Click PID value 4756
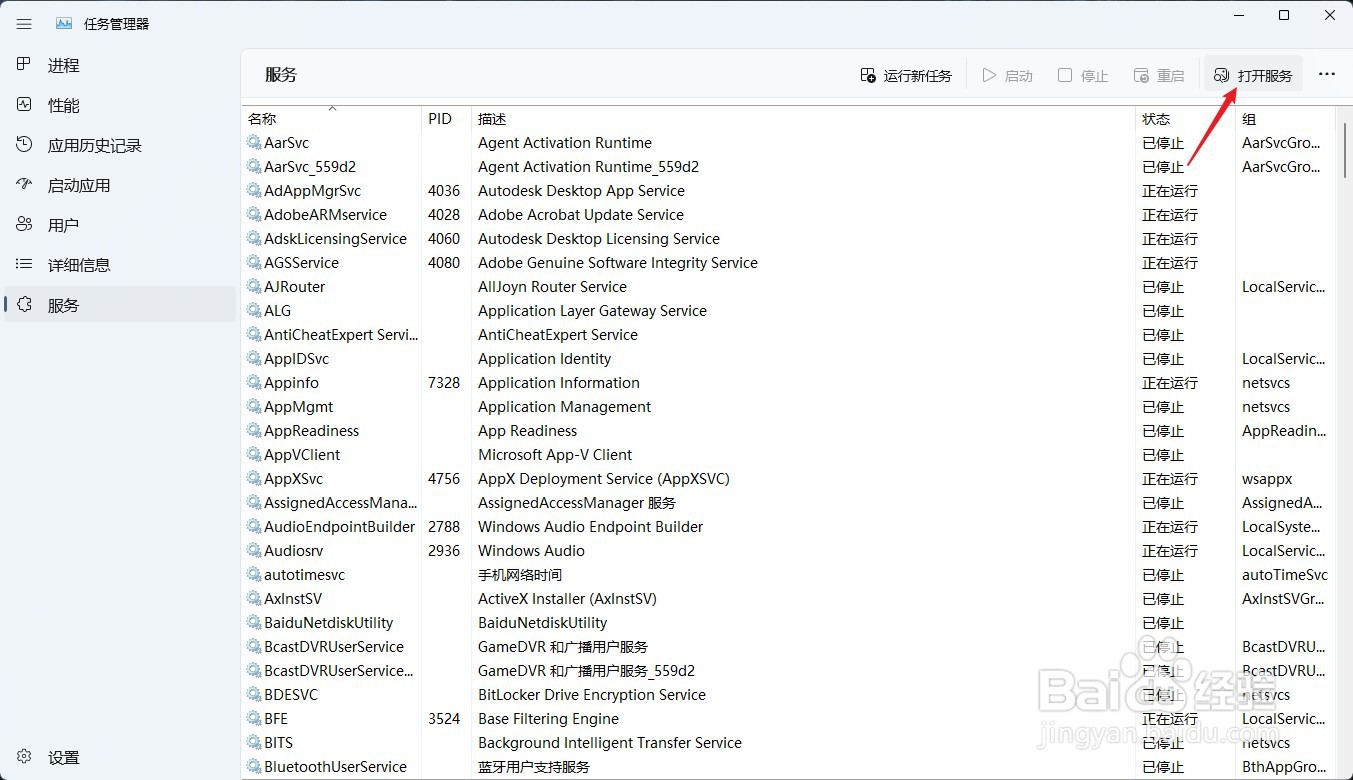This screenshot has height=780, width=1353. click(444, 479)
